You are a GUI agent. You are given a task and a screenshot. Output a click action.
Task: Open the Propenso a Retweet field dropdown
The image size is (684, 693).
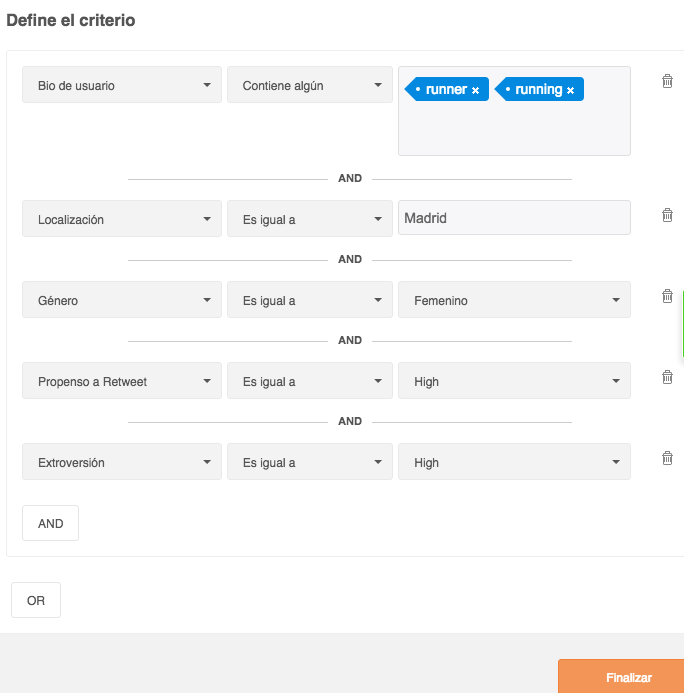pos(122,381)
